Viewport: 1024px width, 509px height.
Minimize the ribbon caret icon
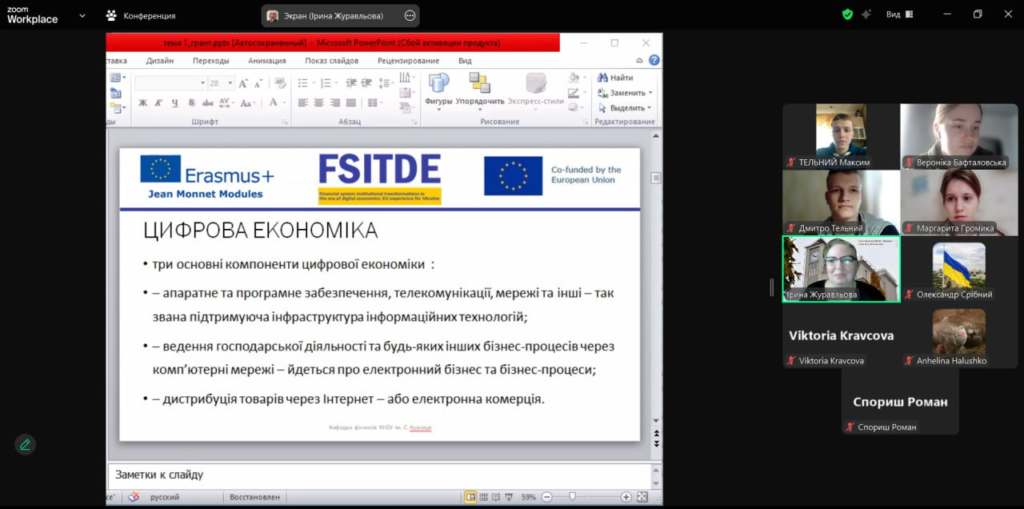pos(639,60)
